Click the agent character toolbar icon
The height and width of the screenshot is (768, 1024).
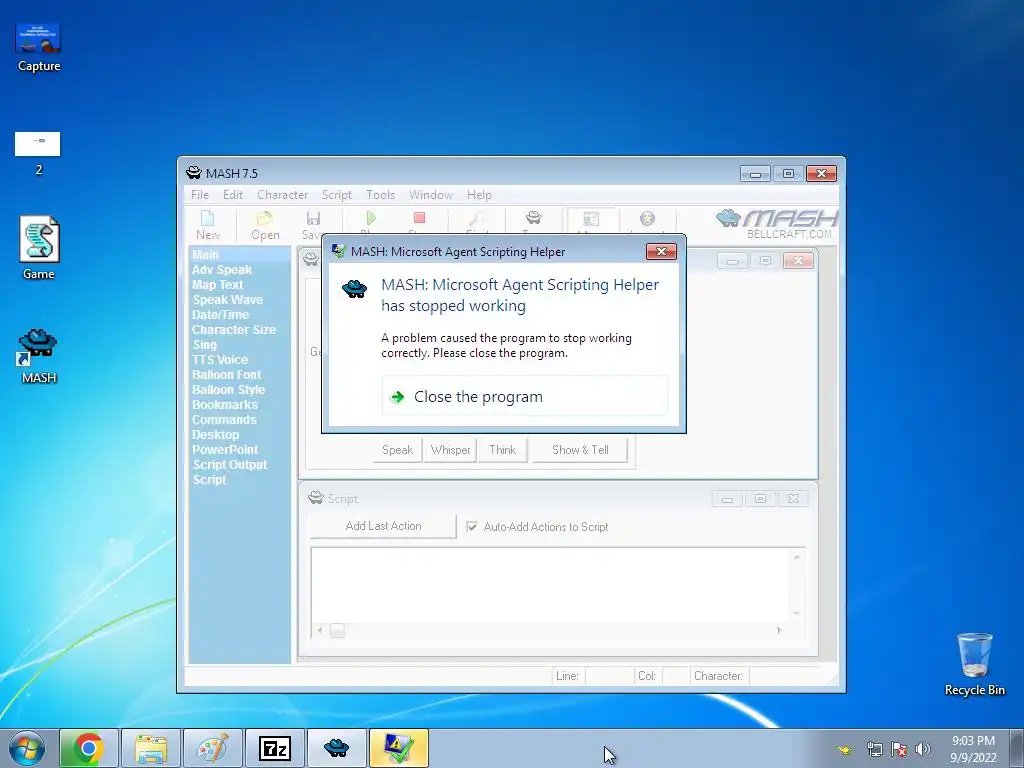tap(534, 219)
